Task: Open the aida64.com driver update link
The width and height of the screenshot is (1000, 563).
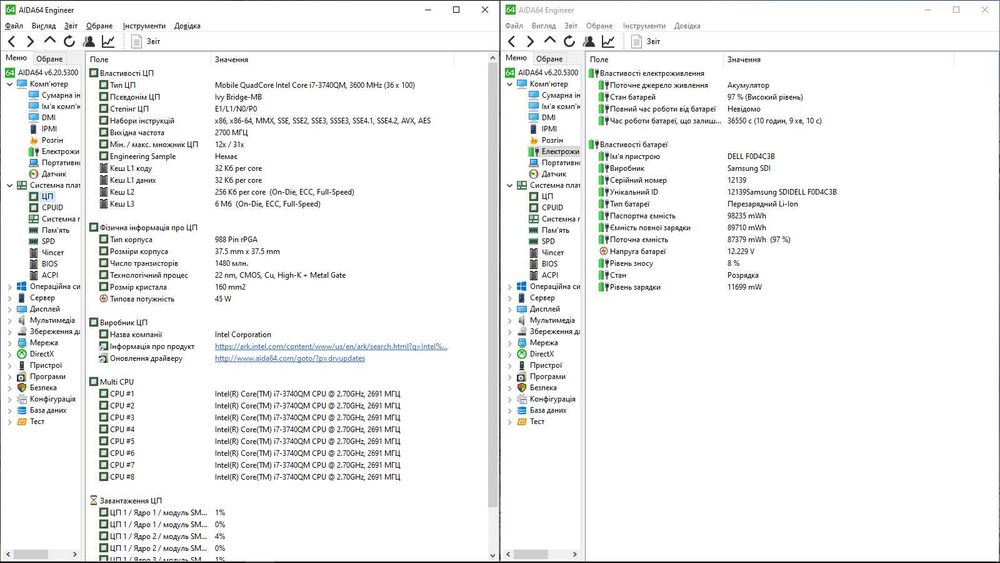Action: tap(290, 359)
